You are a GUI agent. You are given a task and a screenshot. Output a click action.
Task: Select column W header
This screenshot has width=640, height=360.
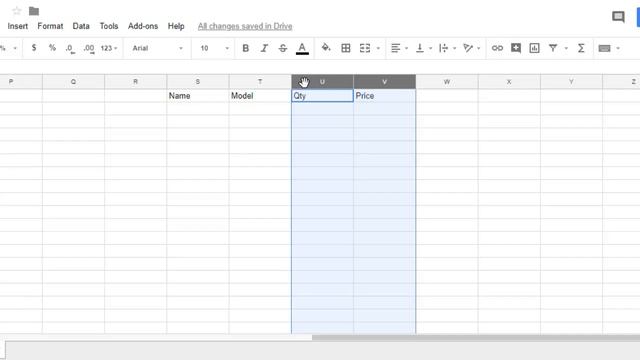click(x=447, y=82)
